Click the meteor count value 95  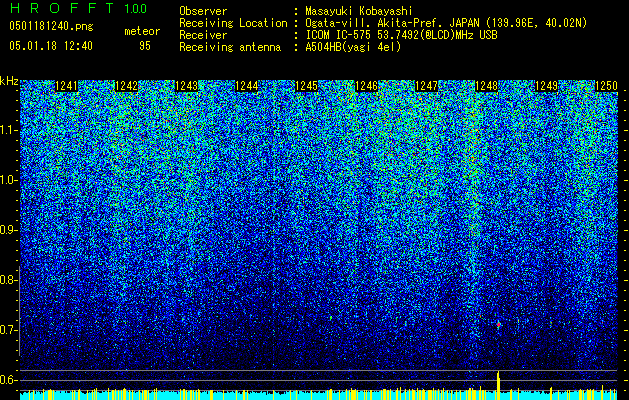click(145, 46)
